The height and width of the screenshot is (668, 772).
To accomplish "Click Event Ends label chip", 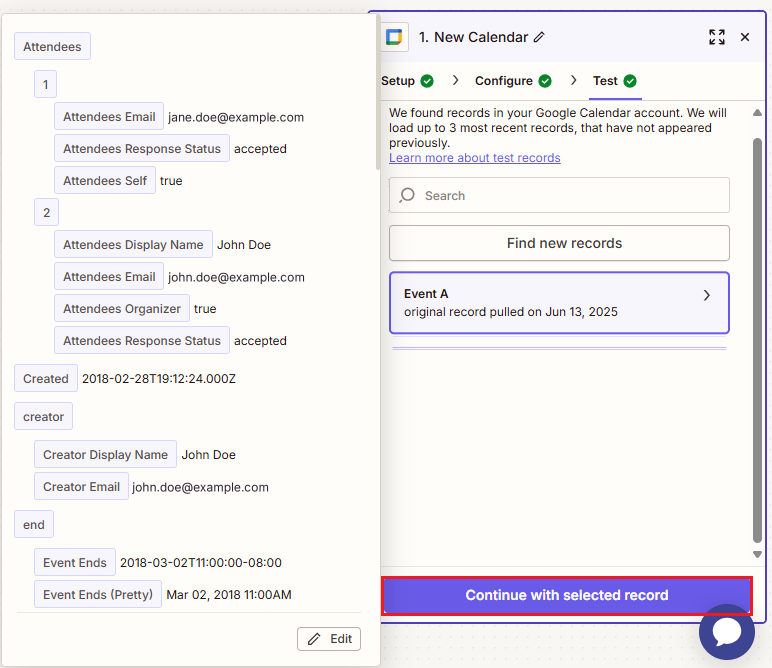I will click(x=75, y=562).
